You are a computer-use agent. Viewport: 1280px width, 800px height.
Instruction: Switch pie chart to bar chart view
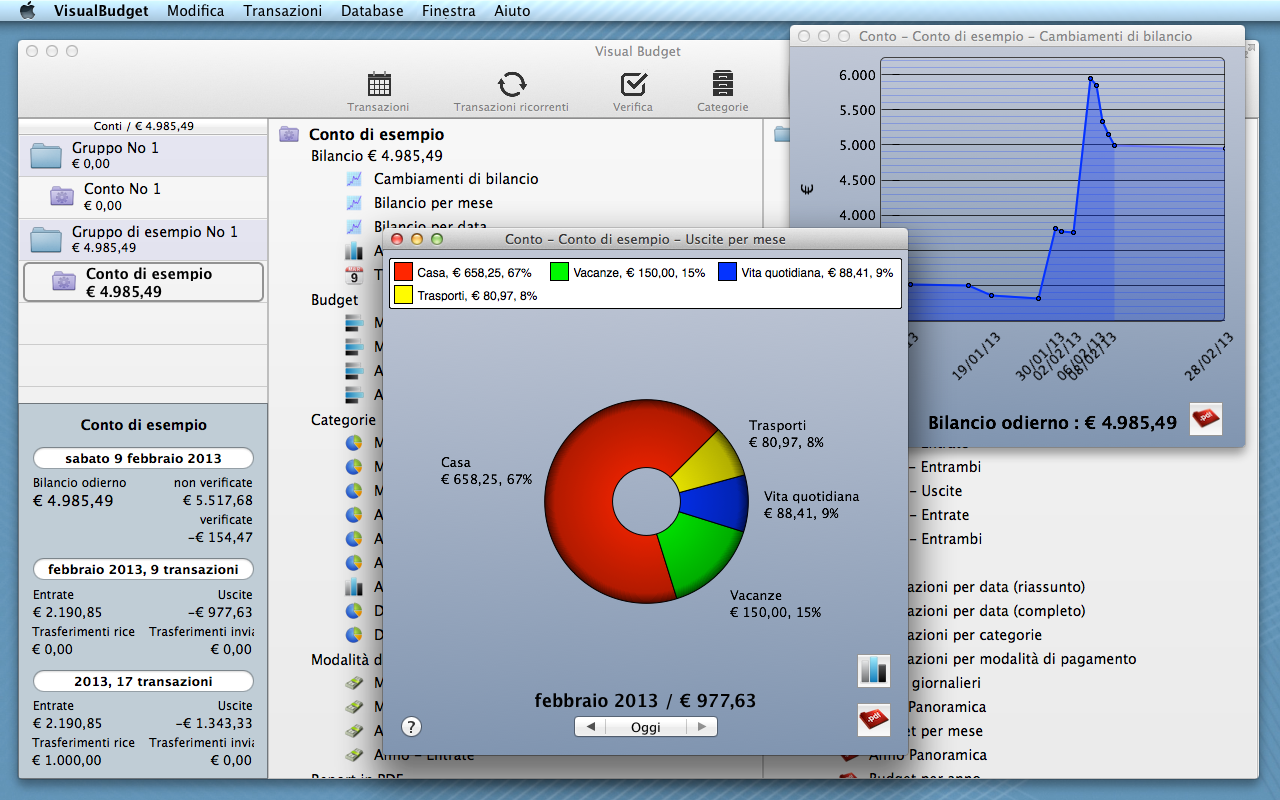tap(874, 670)
